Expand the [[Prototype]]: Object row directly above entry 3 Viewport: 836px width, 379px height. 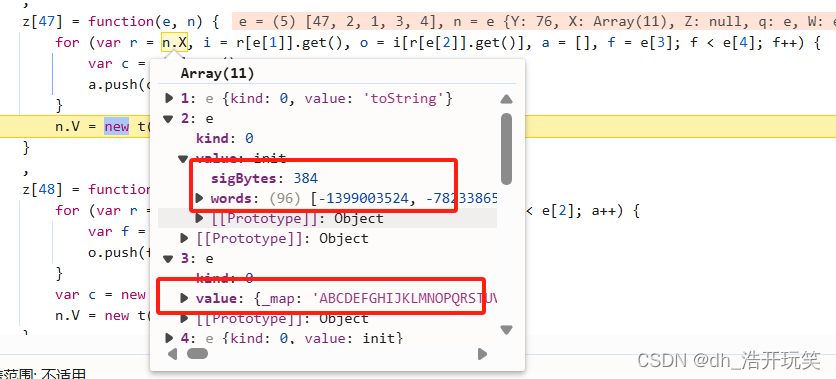(184, 238)
